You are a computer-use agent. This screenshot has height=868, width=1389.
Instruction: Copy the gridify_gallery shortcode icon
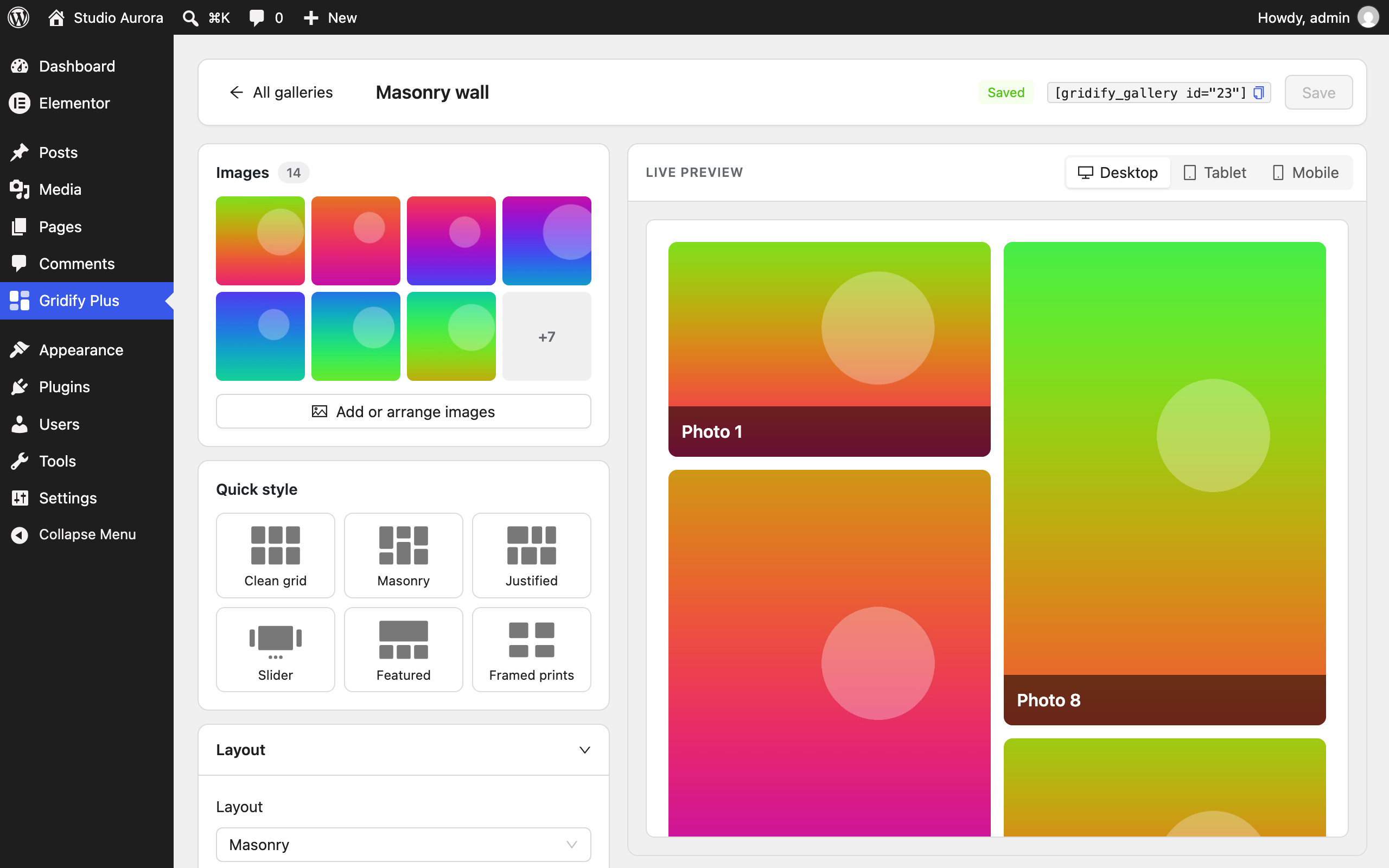coord(1258,92)
